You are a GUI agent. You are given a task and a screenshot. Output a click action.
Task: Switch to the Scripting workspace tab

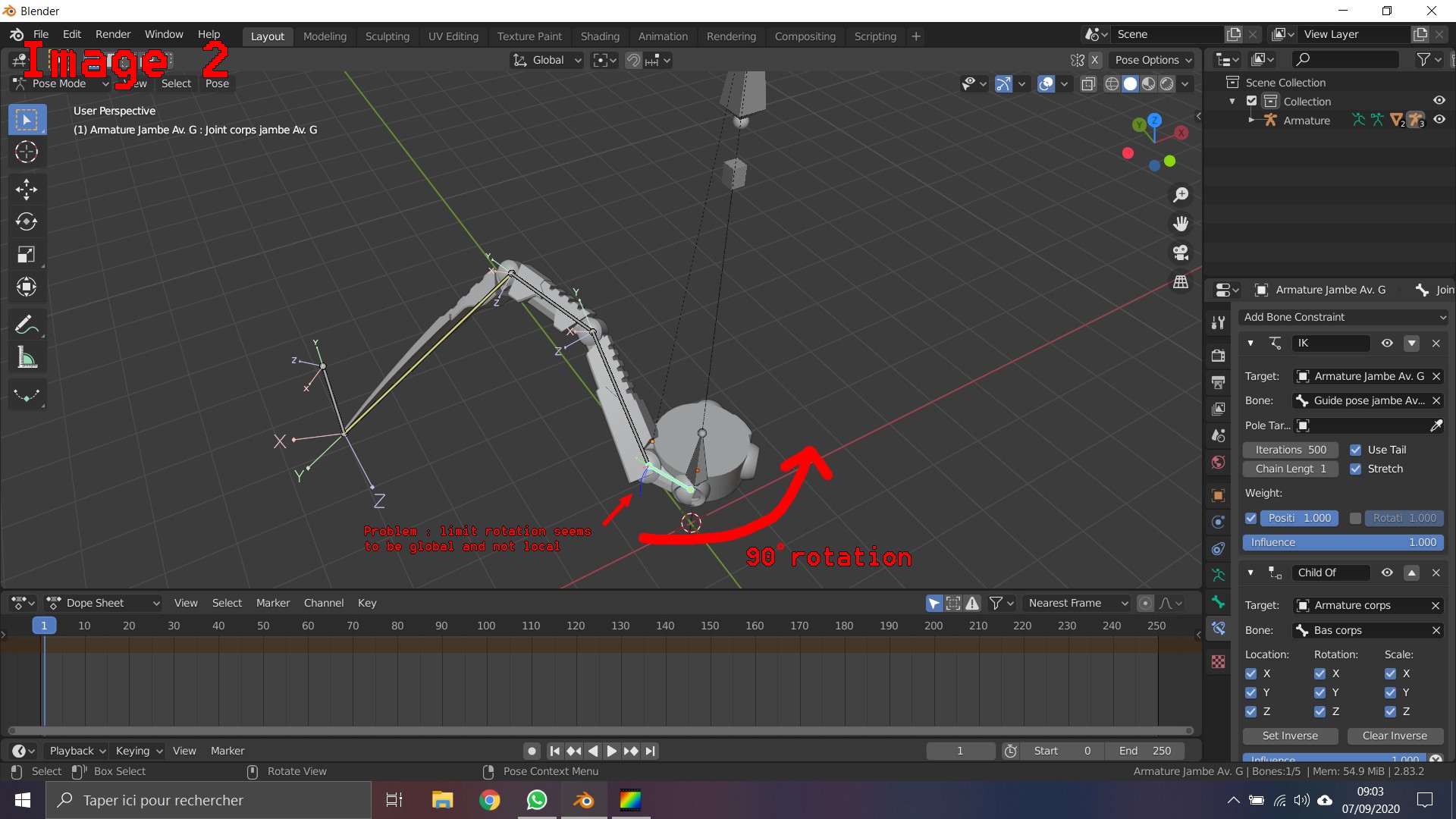coord(875,36)
